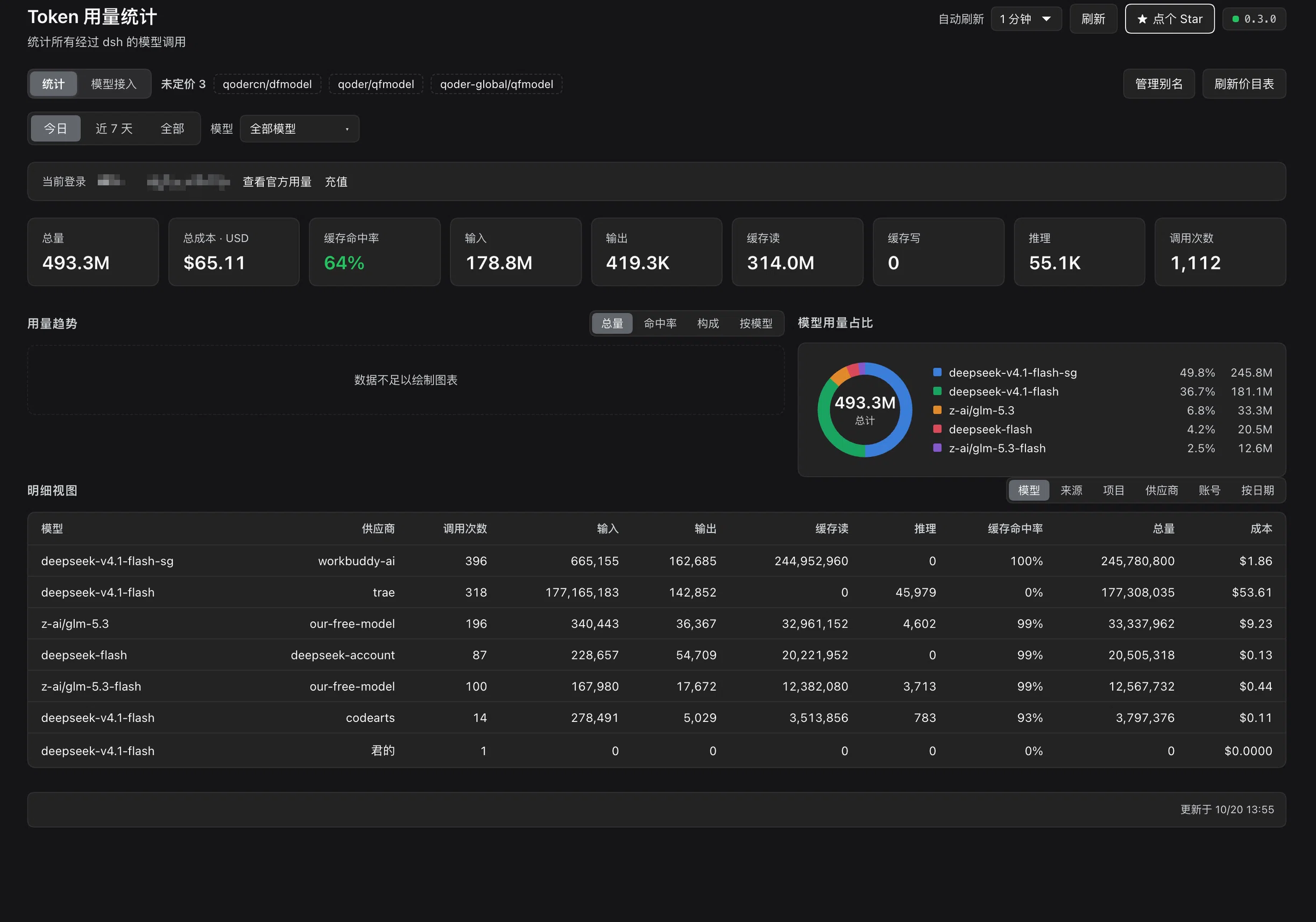Click the green status dot beside 0.3.0

(x=1235, y=19)
